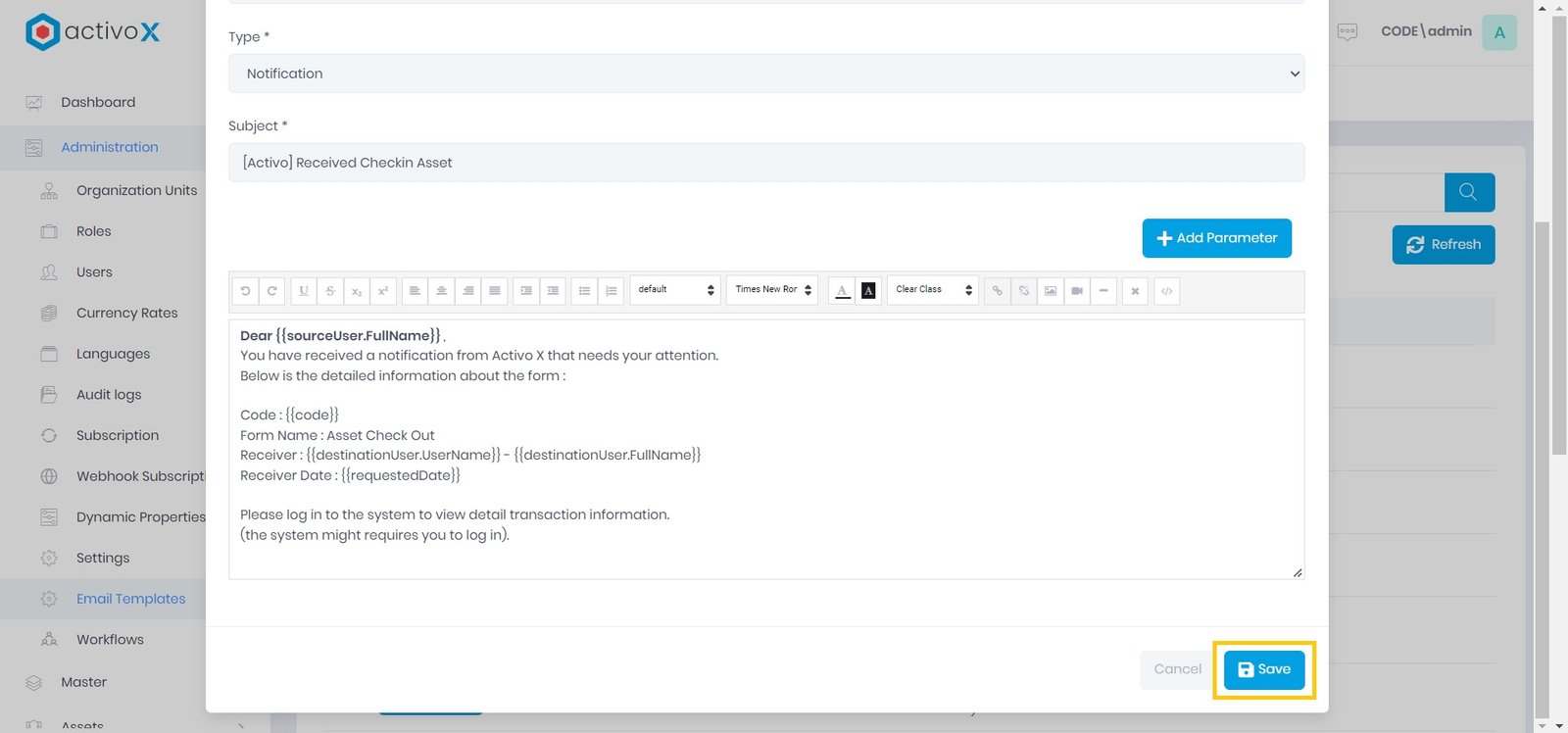Apply superscript formatting
Image resolution: width=1568 pixels, height=733 pixels.
[383, 291]
